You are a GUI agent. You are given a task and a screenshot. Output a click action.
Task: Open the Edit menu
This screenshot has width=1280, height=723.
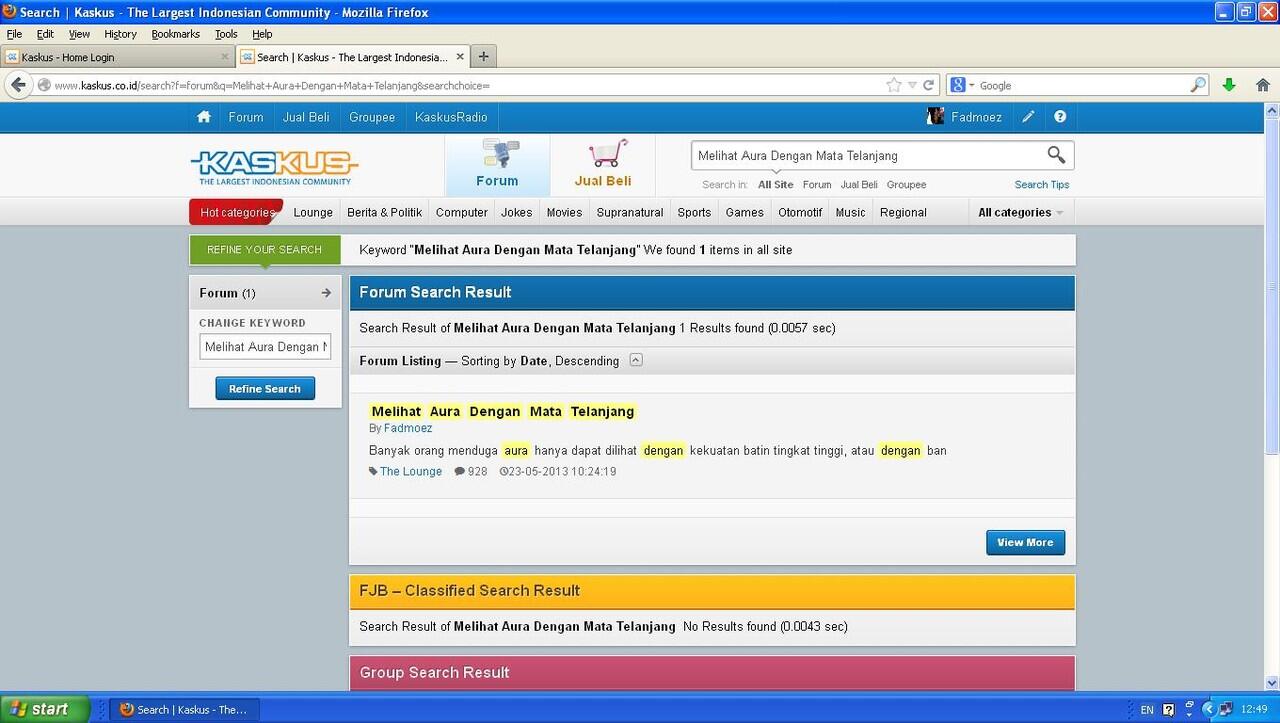(x=45, y=34)
